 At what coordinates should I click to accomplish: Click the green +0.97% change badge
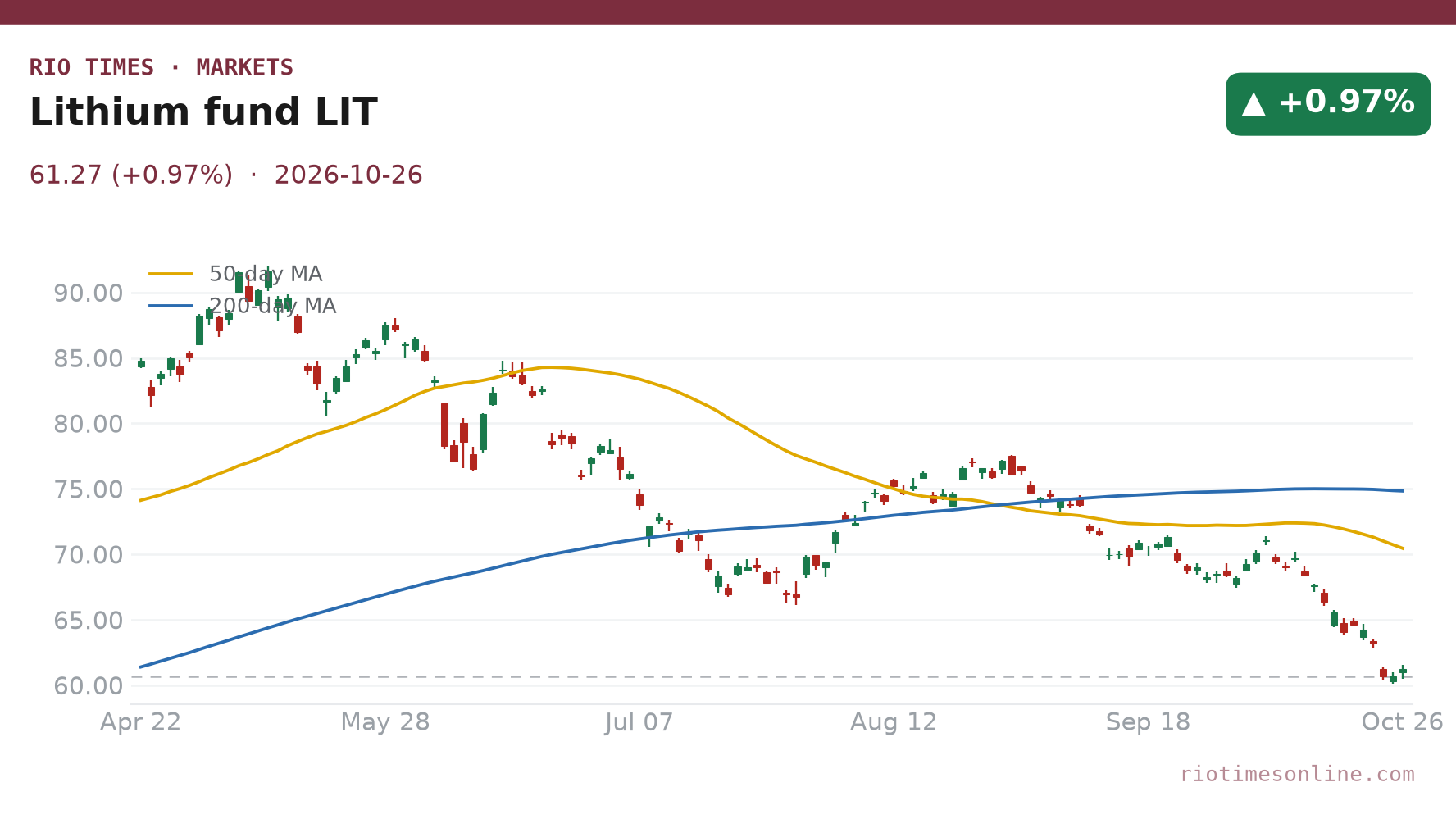tap(1328, 104)
